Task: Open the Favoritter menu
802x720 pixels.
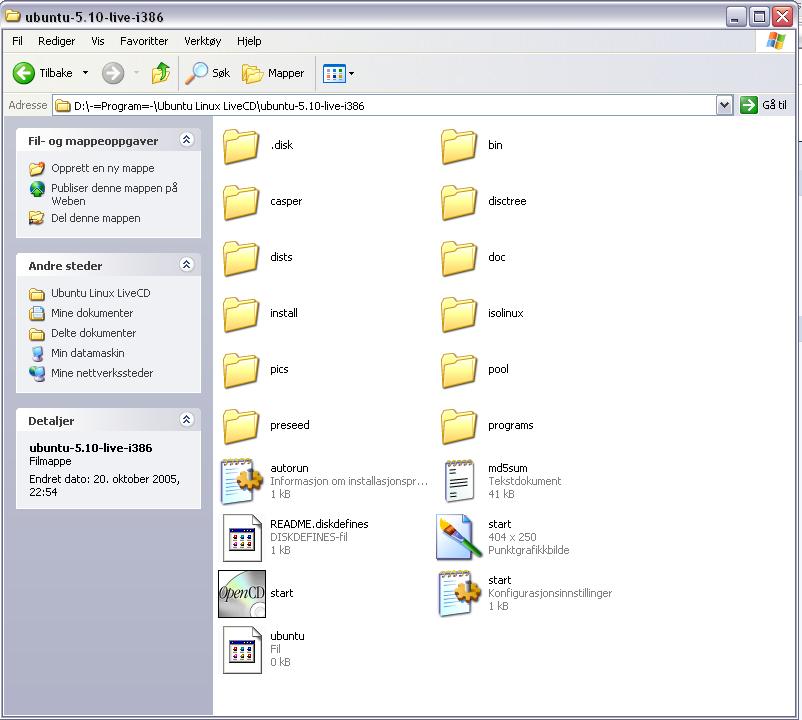Action: tap(144, 41)
